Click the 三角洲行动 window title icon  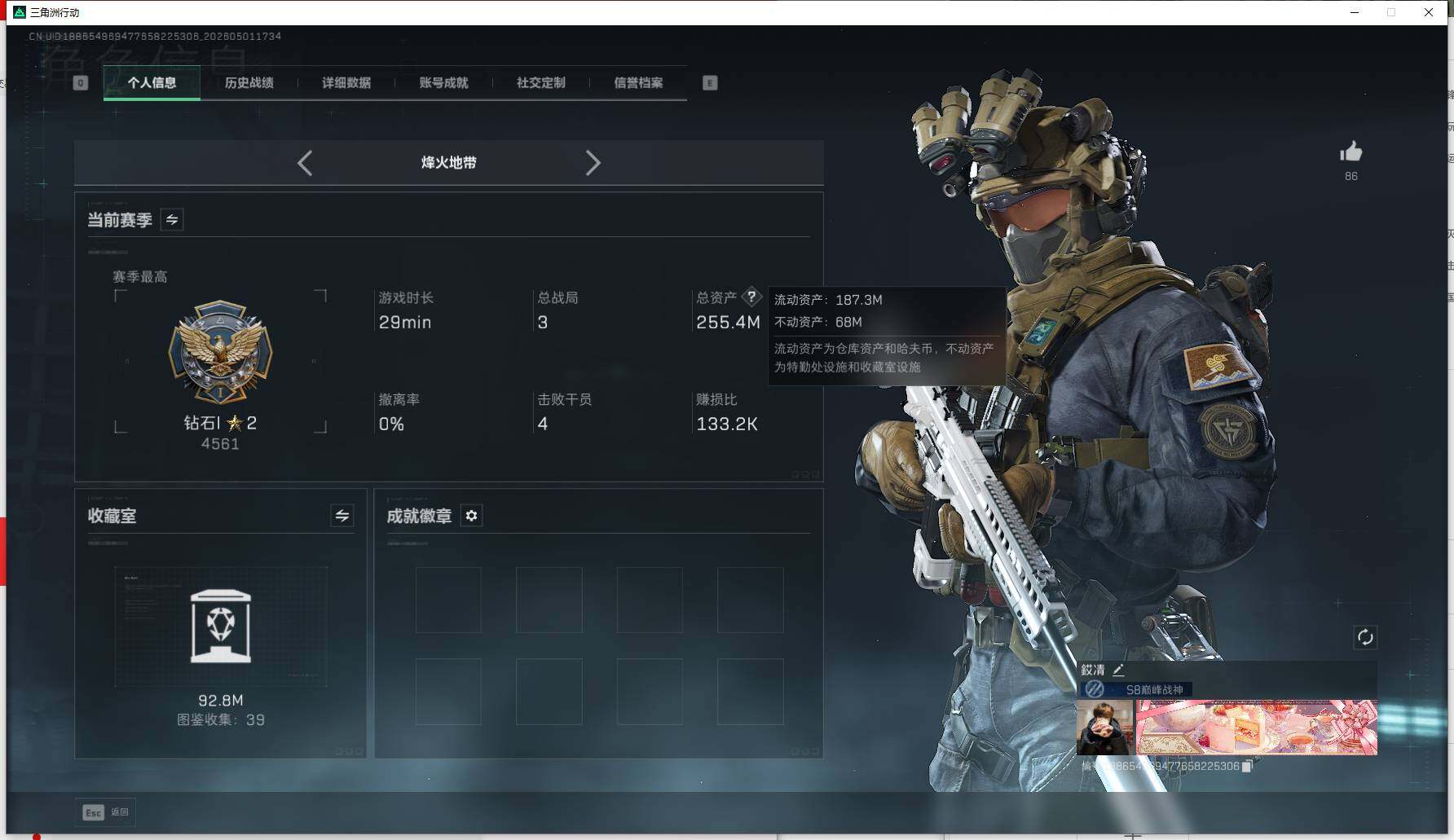20,12
